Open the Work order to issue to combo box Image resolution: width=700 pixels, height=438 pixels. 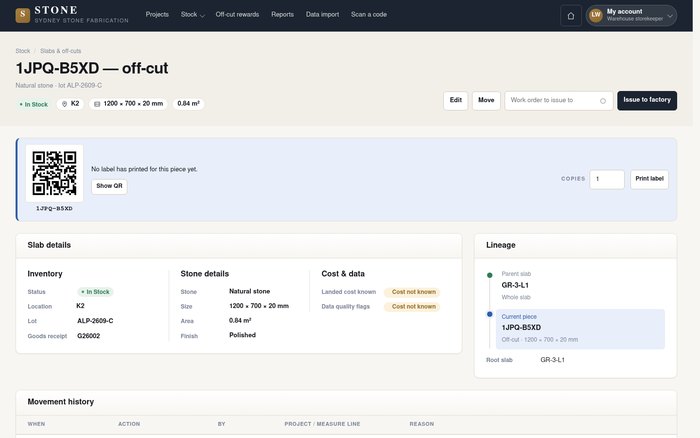click(x=558, y=101)
